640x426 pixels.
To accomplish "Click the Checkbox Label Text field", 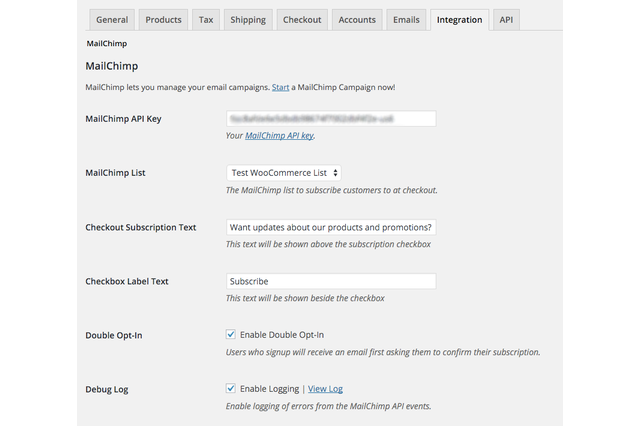I will (x=331, y=281).
